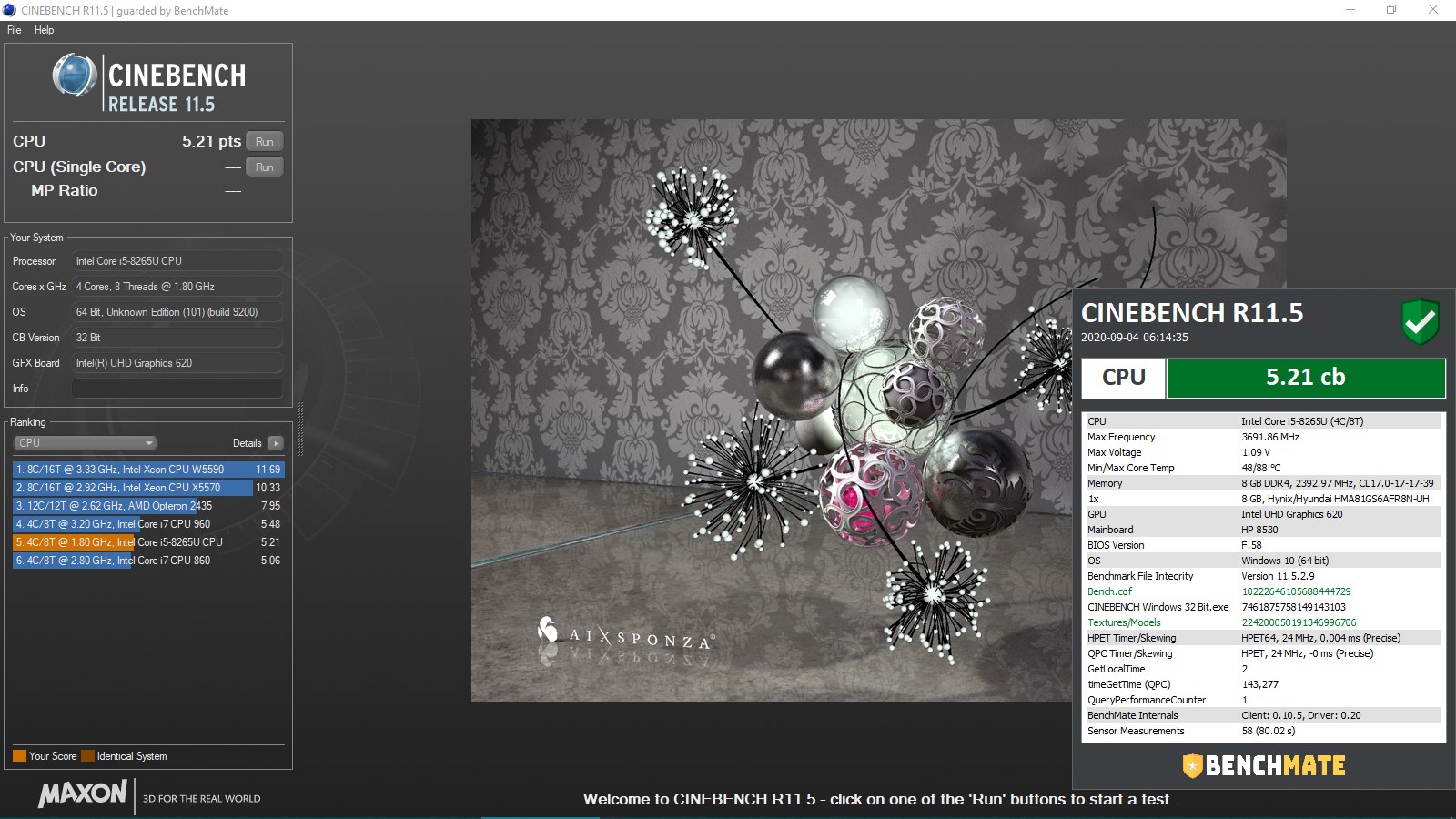The image size is (1456, 819).
Task: Click the 2020-09-04 timestamp in BenchMate
Action: [1134, 338]
